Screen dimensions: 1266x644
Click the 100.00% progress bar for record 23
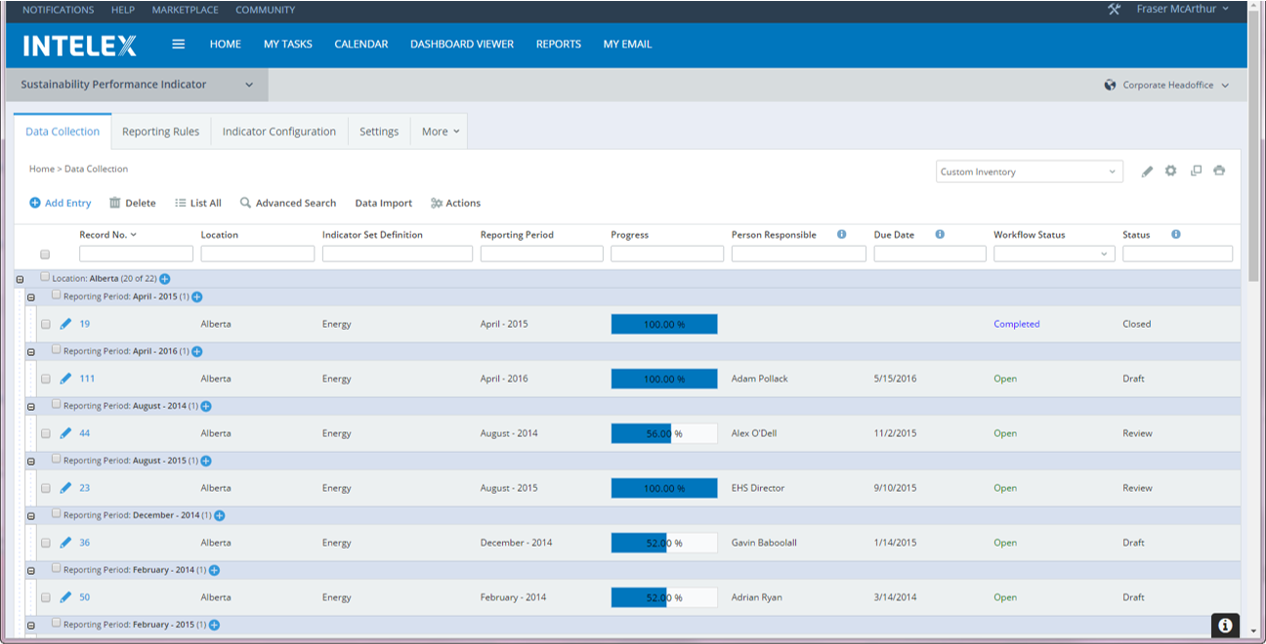[x=663, y=487]
